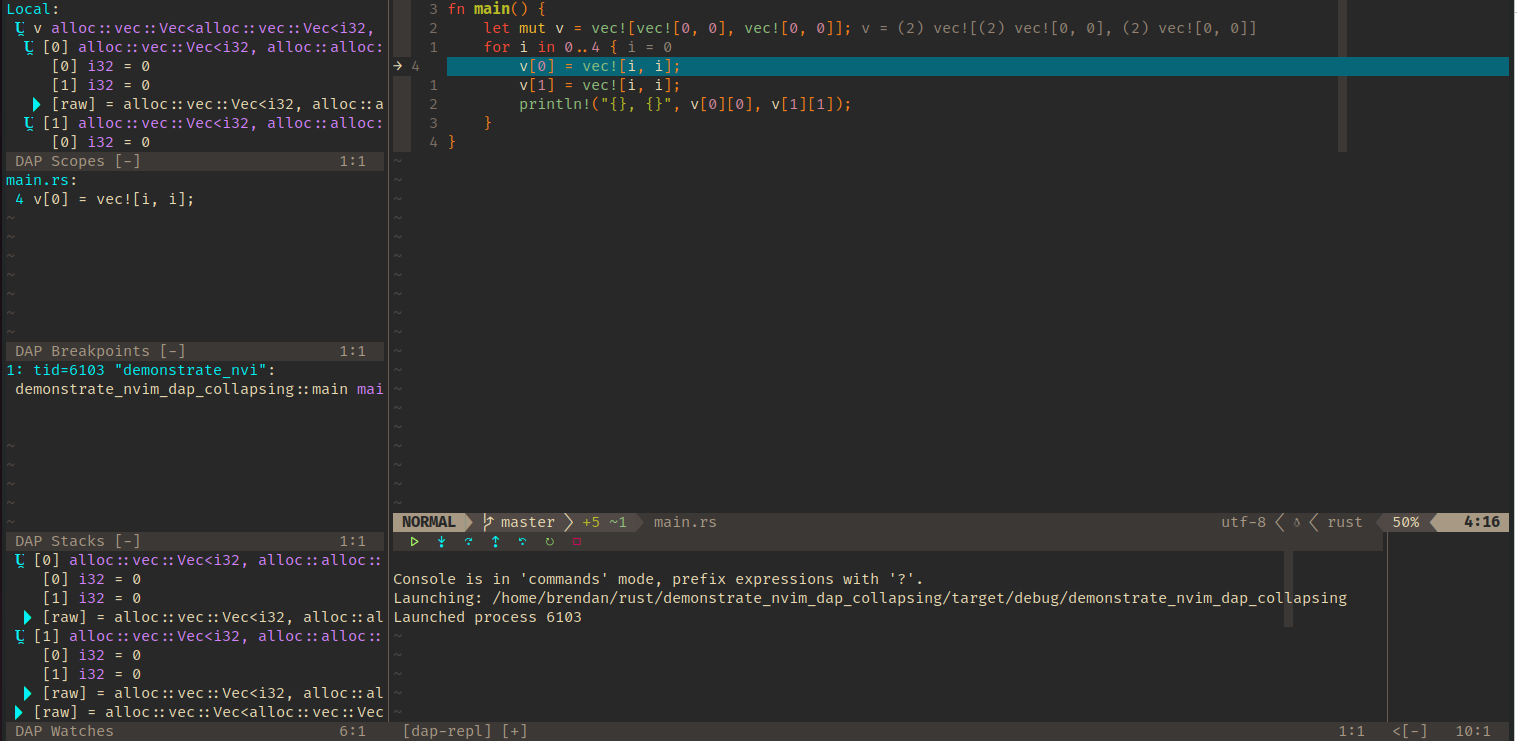
Task: Click the git branch icon in statusline
Action: pyautogui.click(x=487, y=521)
